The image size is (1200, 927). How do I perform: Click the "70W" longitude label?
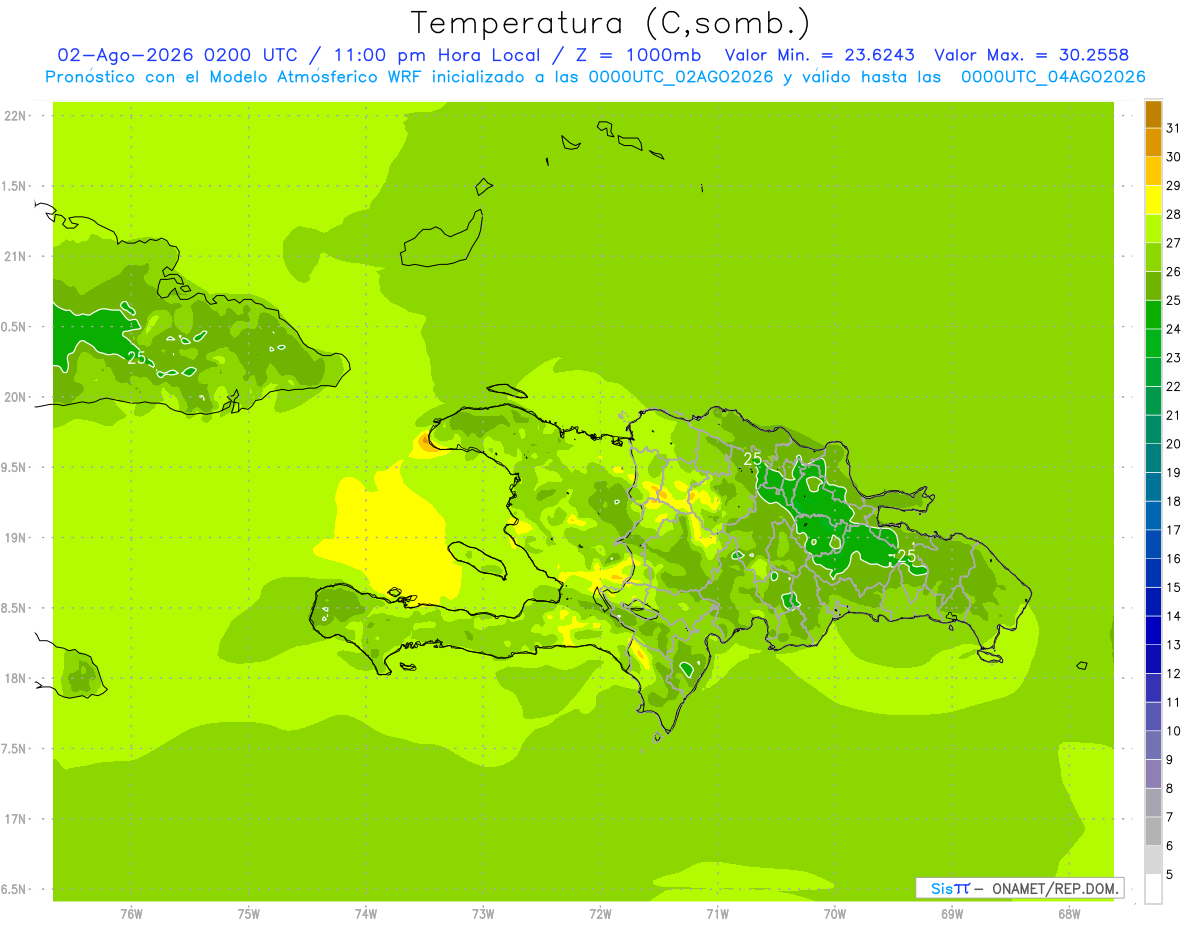point(835,914)
